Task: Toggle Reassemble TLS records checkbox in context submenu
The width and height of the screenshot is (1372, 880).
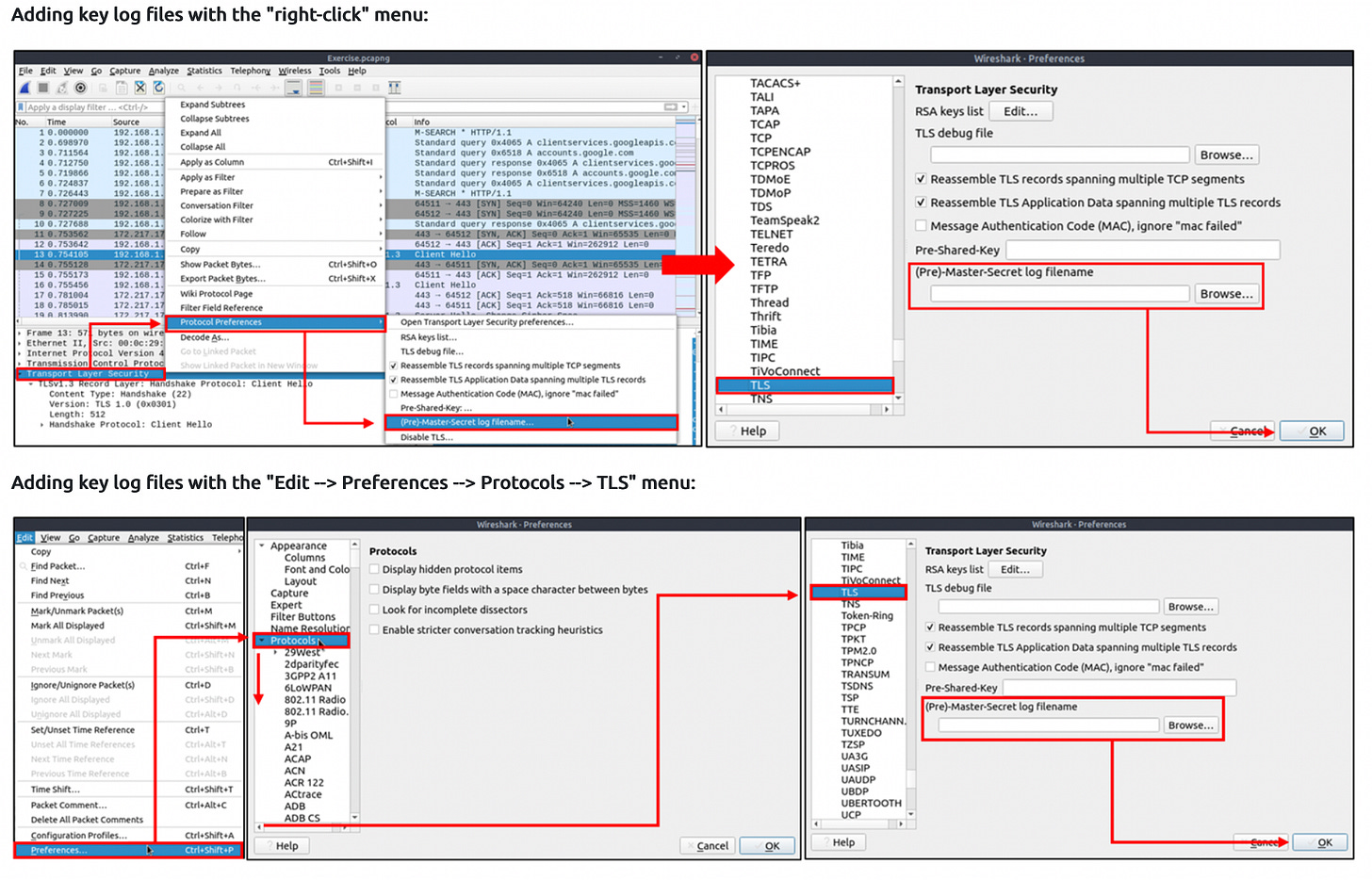Action: [393, 366]
